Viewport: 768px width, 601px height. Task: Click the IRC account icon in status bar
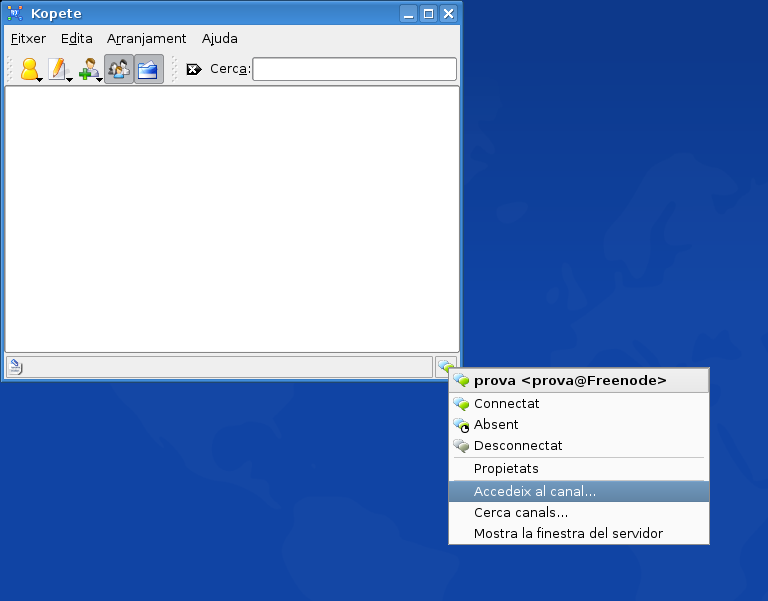(x=444, y=365)
